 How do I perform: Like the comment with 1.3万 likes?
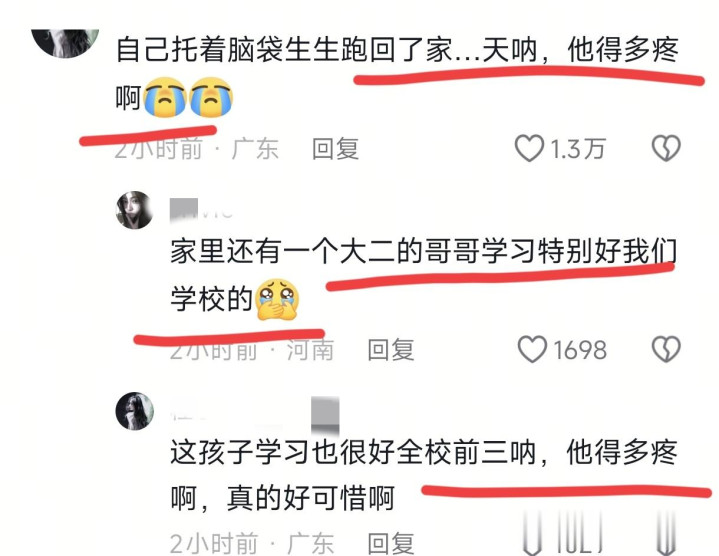pyautogui.click(x=529, y=148)
